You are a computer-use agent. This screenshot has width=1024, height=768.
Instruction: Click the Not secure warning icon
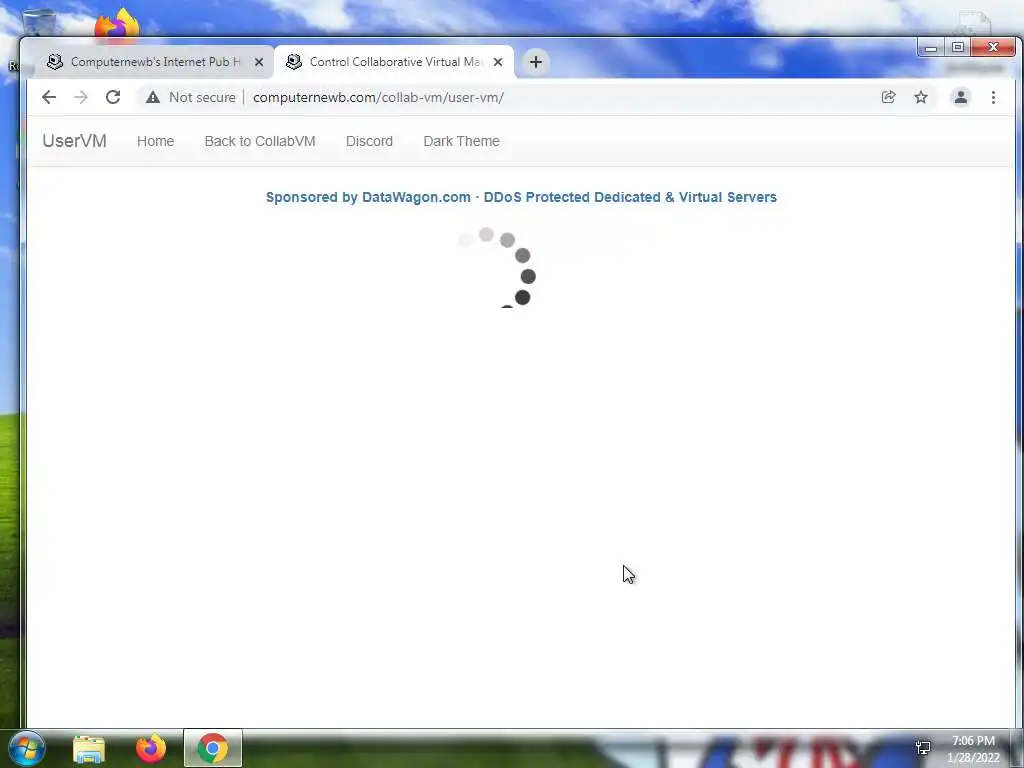[x=153, y=97]
